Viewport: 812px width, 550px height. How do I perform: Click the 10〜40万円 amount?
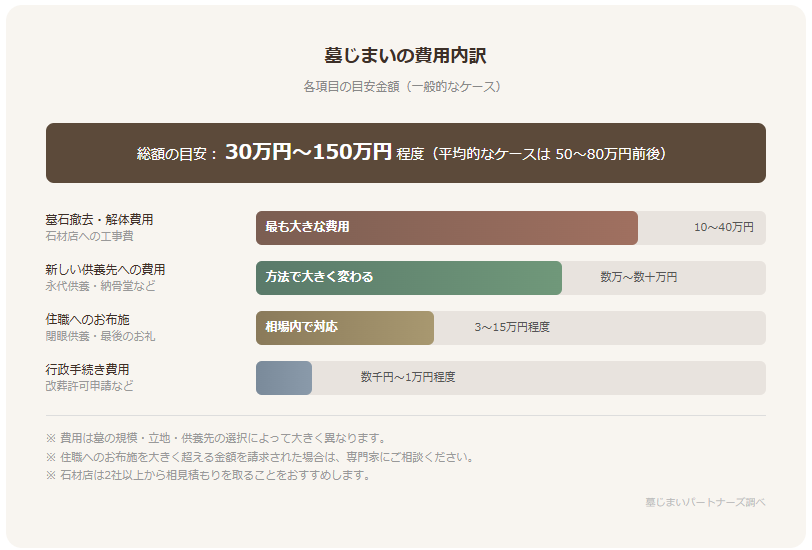(x=724, y=228)
